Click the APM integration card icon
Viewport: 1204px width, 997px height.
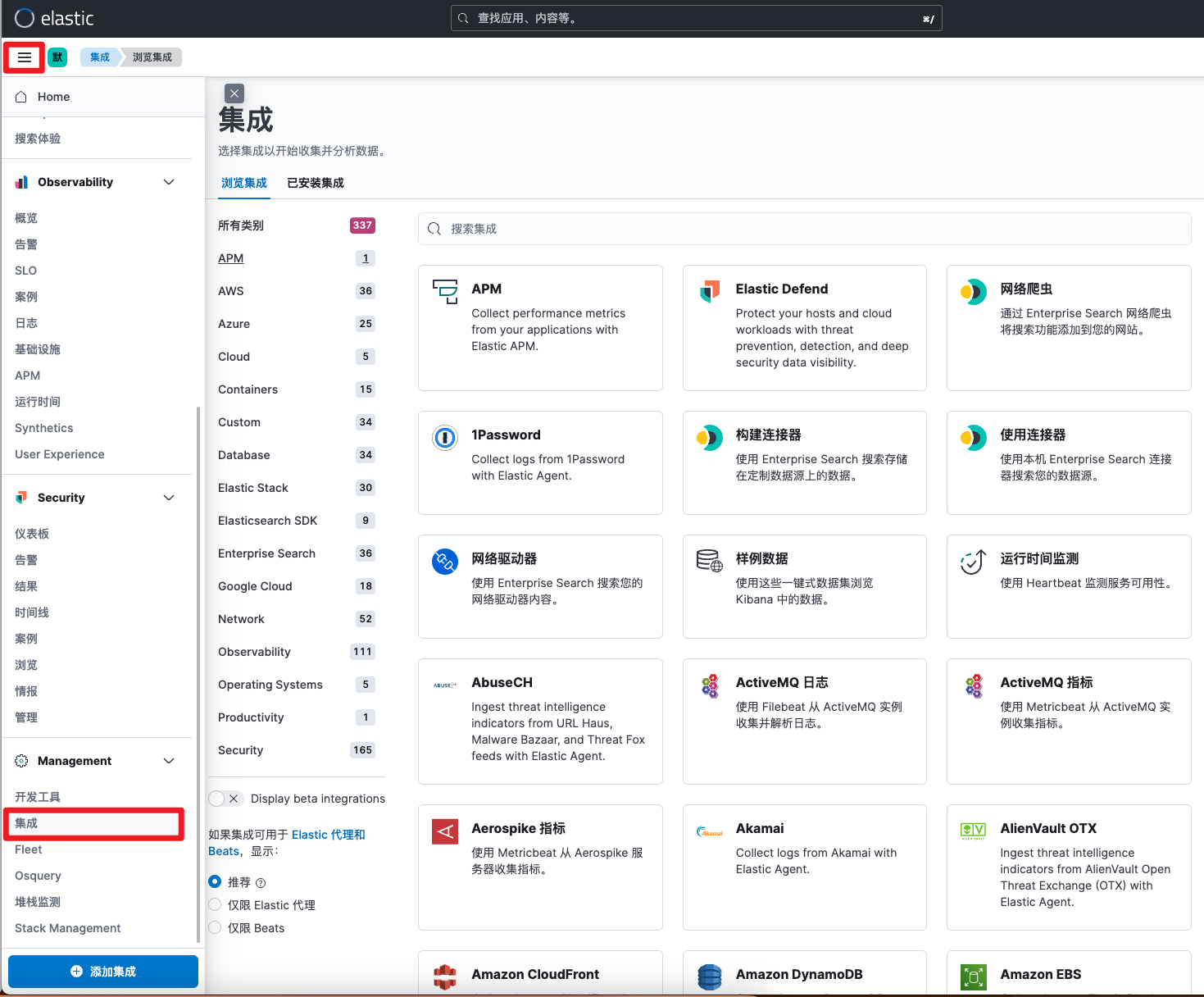coord(445,291)
